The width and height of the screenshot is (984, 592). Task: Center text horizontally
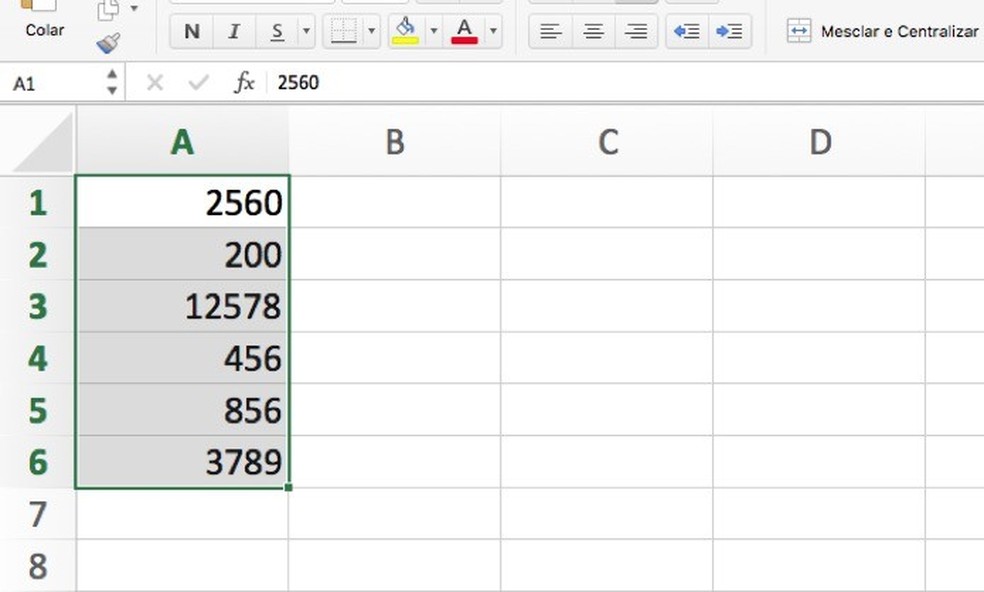coord(594,31)
